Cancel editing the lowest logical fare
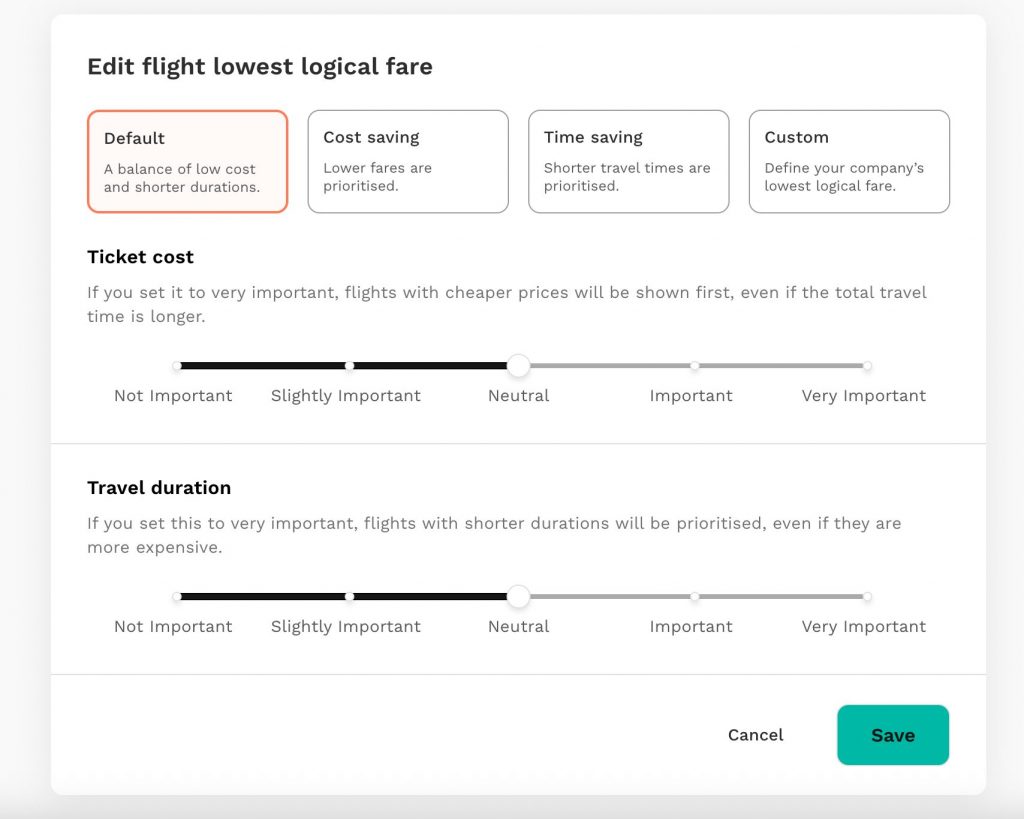1024x819 pixels. 756,735
